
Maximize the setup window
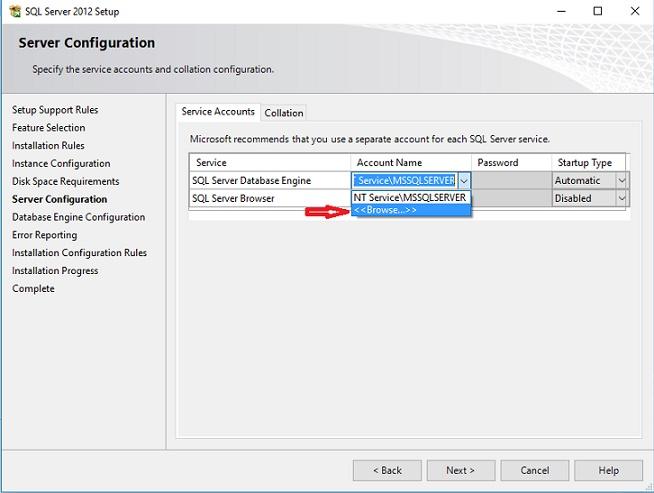[x=598, y=11]
